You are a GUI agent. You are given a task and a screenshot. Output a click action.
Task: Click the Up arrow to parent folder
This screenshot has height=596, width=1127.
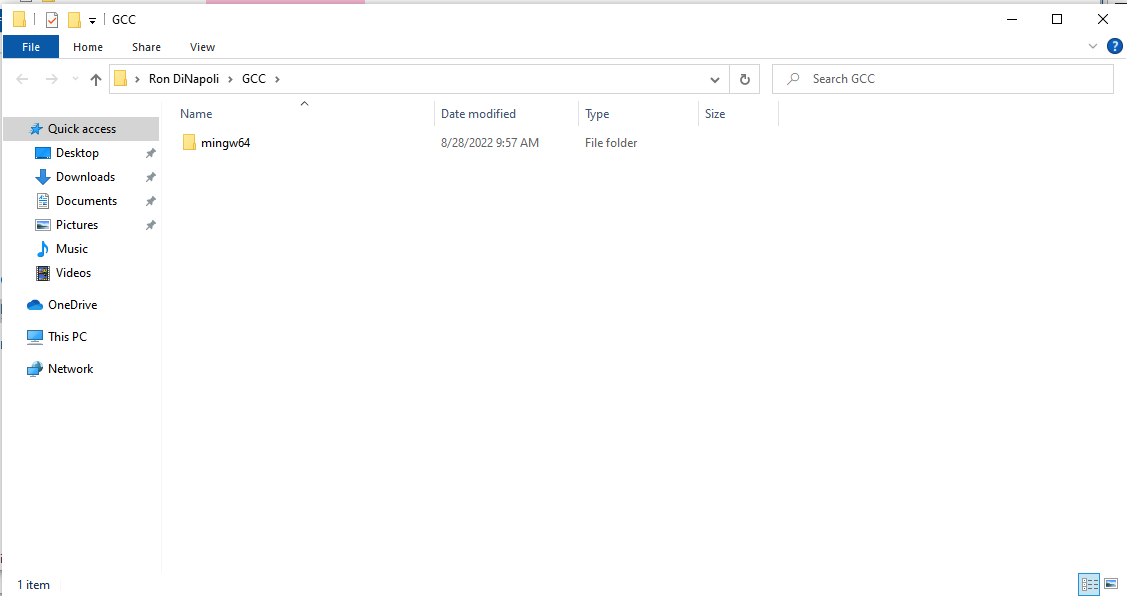click(x=96, y=79)
